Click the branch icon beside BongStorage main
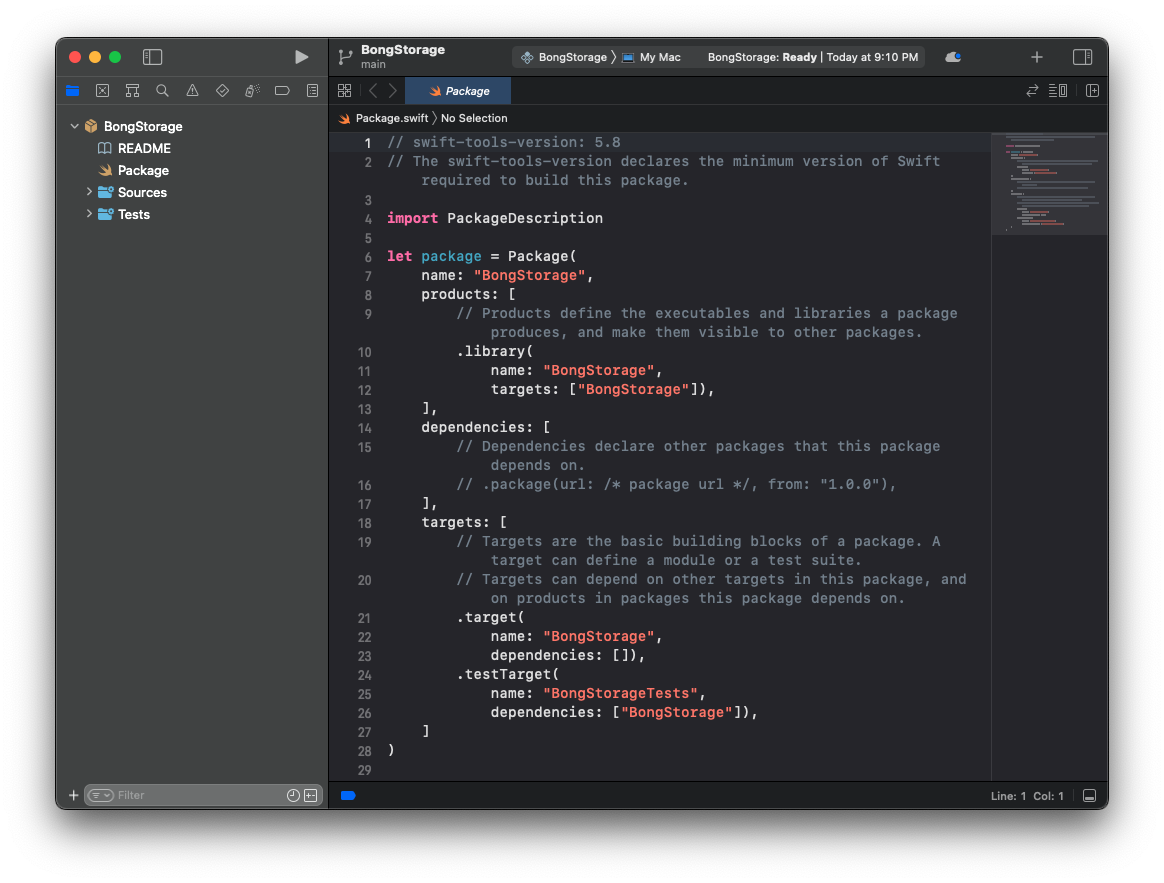The width and height of the screenshot is (1164, 883). click(x=345, y=57)
